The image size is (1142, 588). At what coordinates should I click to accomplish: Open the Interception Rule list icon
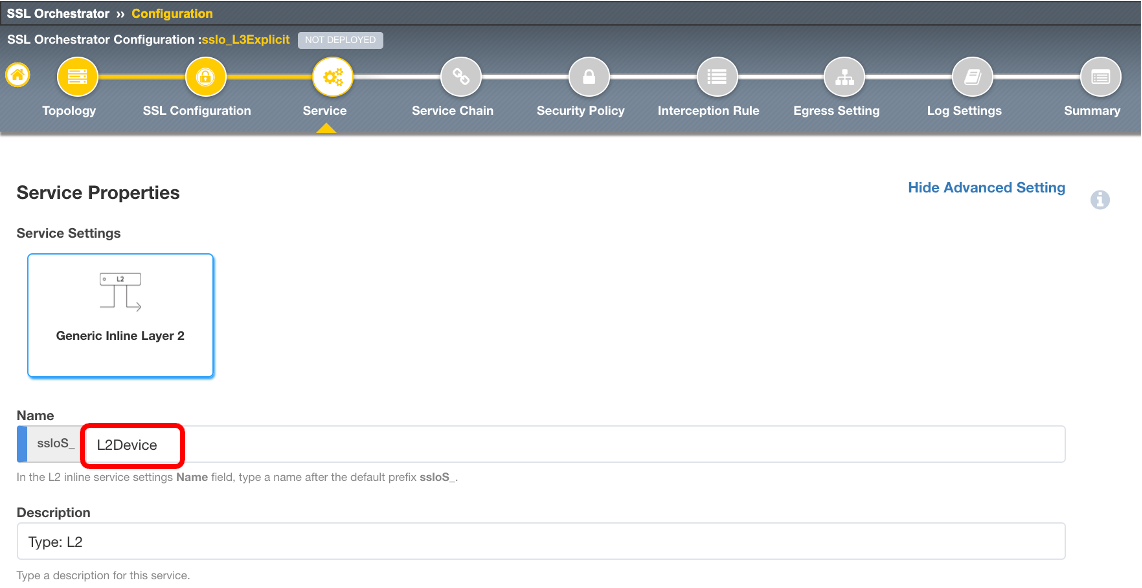click(x=717, y=77)
